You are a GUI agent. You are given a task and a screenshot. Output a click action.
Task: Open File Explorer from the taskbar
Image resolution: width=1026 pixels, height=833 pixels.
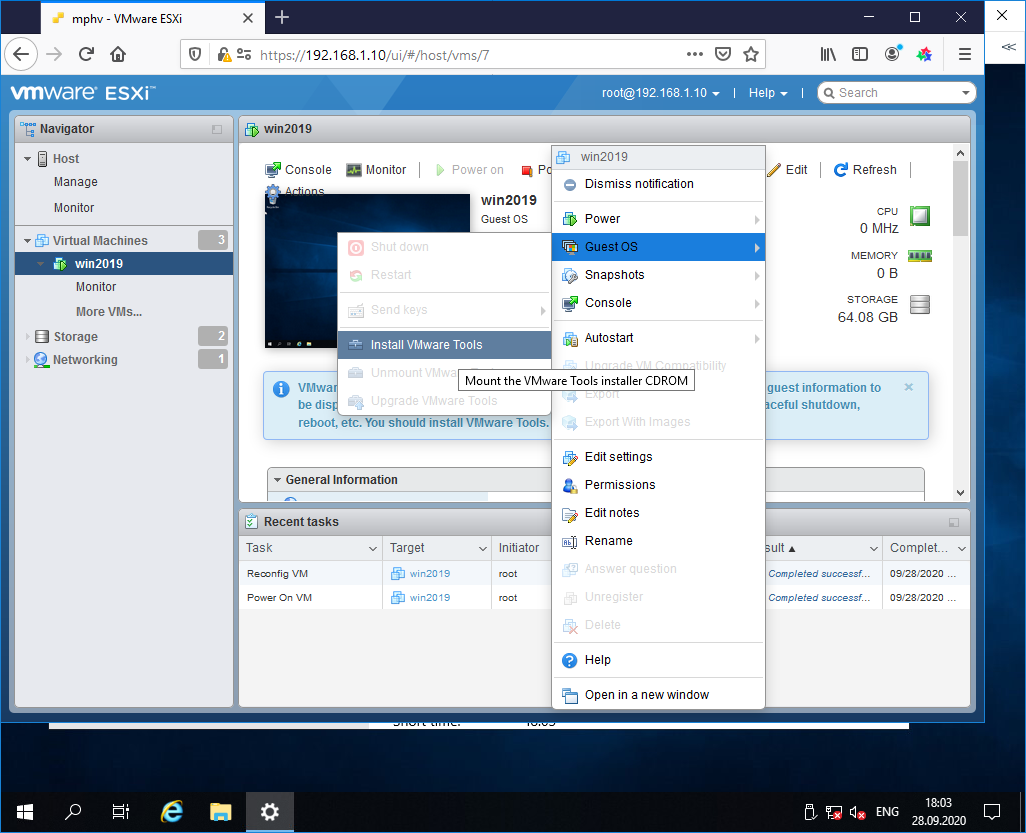click(x=221, y=812)
